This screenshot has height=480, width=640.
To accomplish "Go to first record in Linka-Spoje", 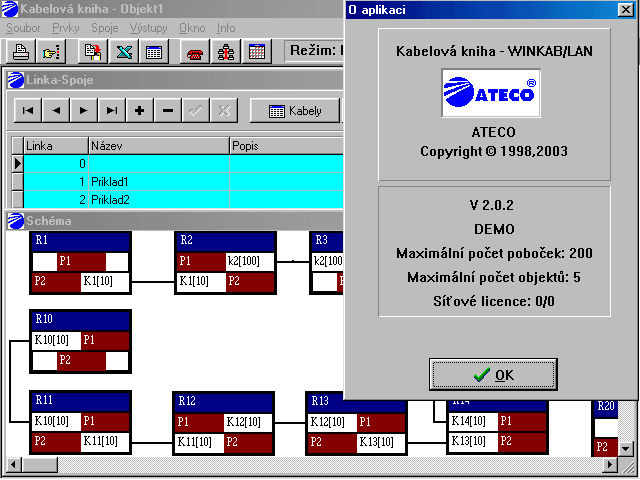I will point(28,110).
